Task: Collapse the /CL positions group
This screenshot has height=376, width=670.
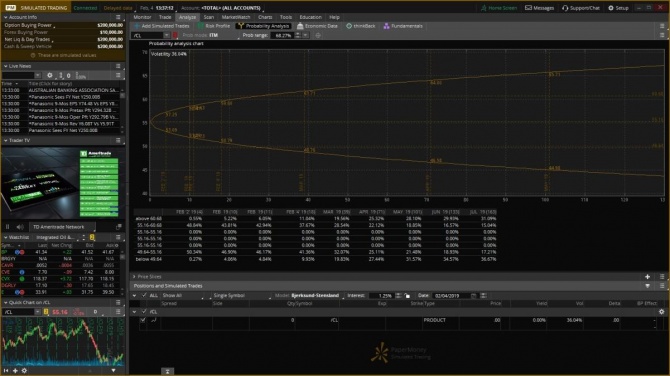Action: point(135,312)
